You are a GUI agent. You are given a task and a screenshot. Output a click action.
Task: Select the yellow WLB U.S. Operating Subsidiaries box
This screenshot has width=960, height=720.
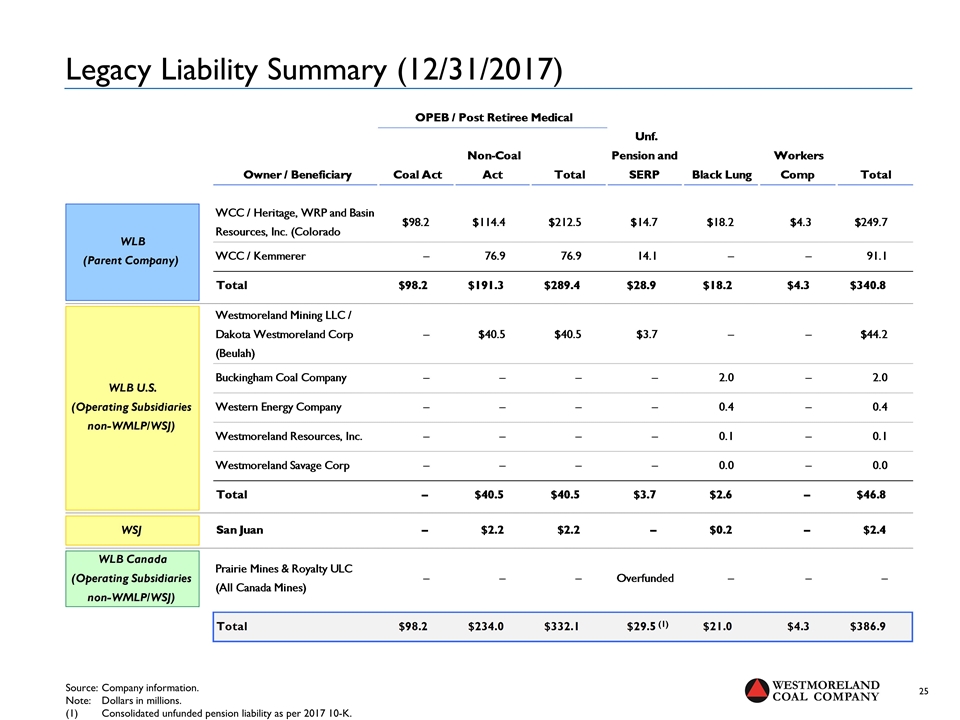click(x=134, y=407)
